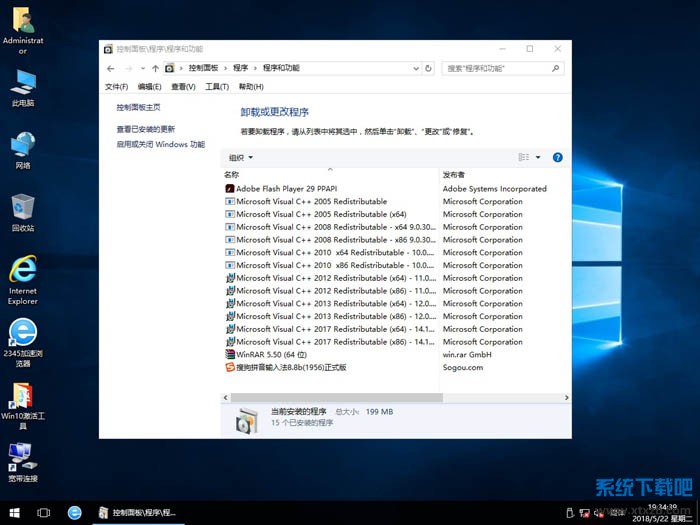
Task: Click the back arrow in the window
Action: [x=111, y=68]
